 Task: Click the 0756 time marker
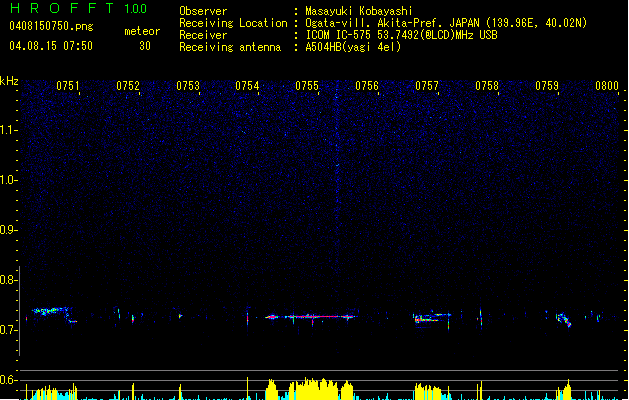(367, 86)
